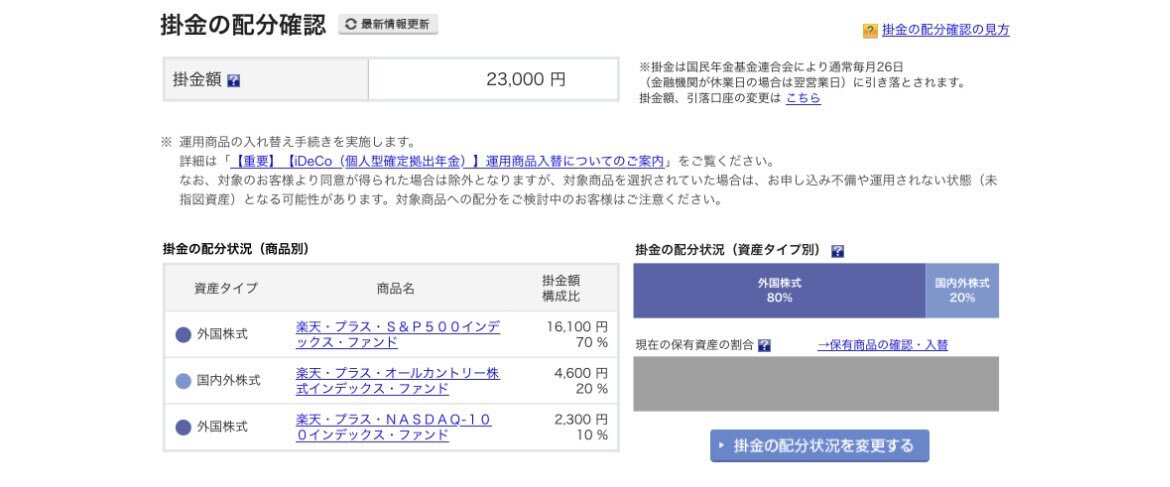Follow the こちら link for 引落口座 changes
Image resolution: width=1170 pixels, height=487 pixels.
tap(803, 98)
